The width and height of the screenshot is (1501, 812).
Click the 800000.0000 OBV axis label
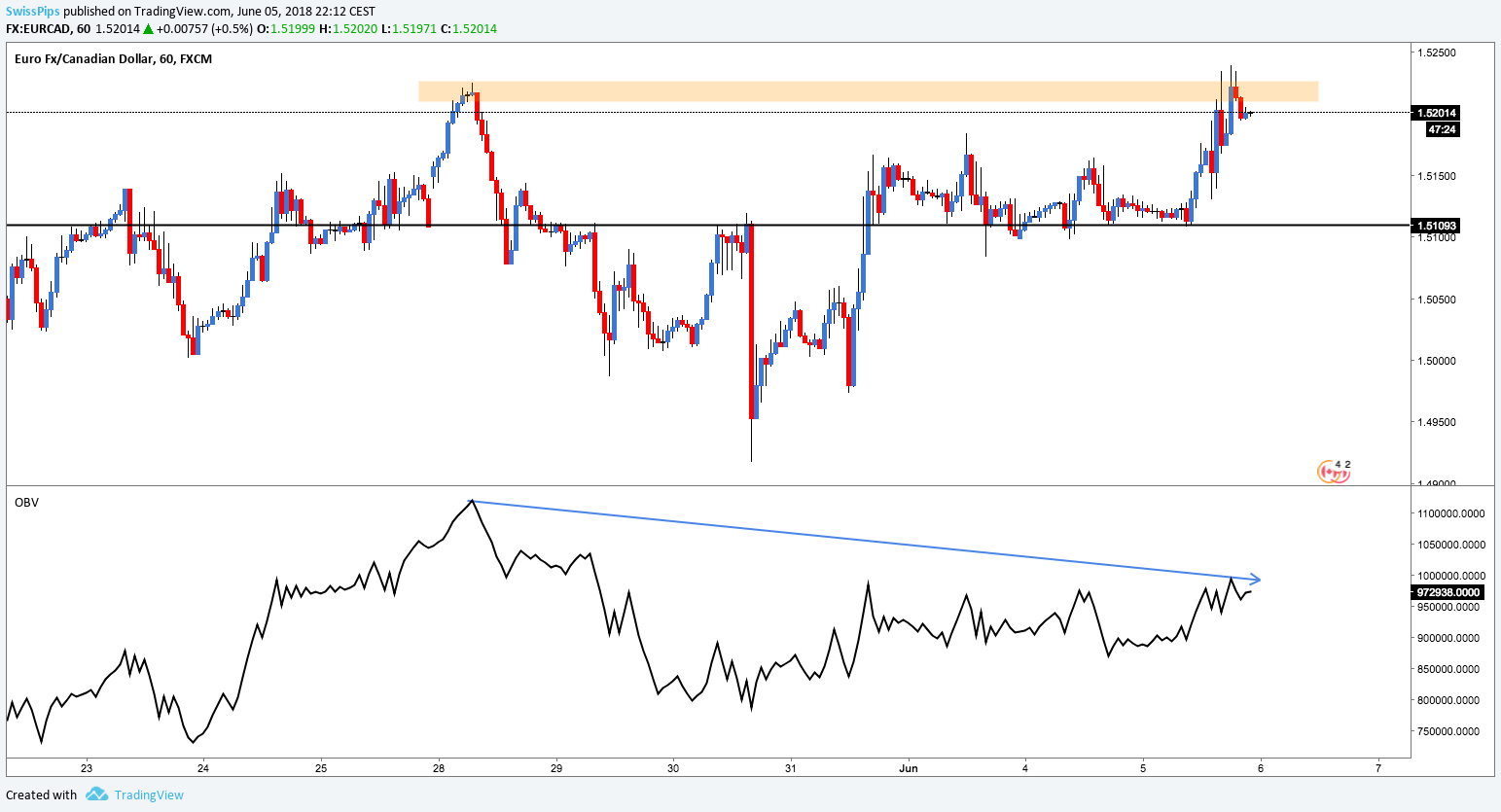click(1448, 700)
